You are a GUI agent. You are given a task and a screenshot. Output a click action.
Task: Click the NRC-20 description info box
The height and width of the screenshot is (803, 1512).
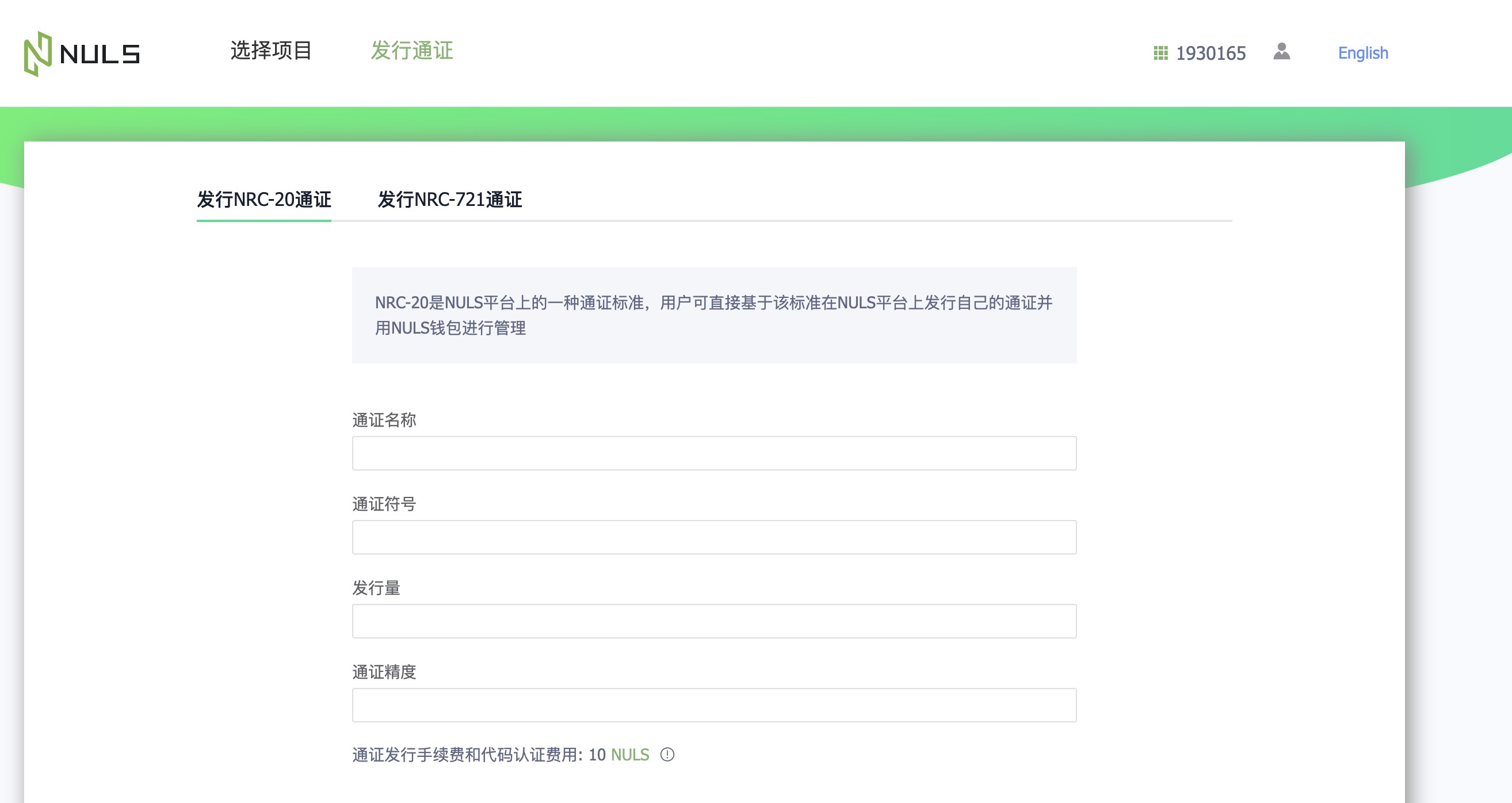coord(714,315)
